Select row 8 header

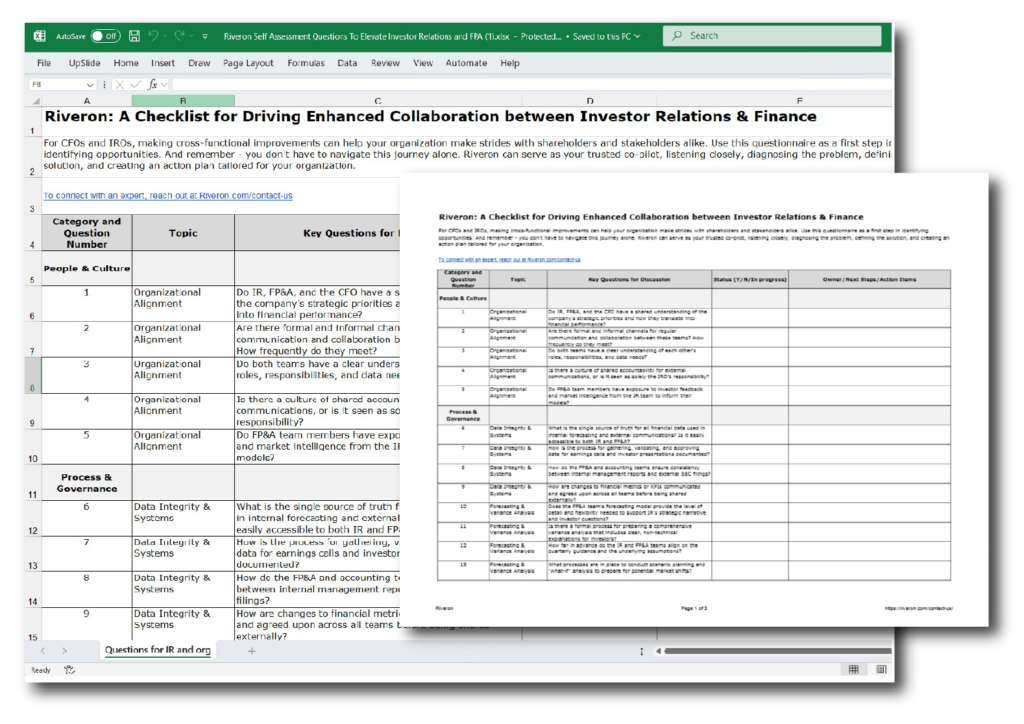point(33,375)
